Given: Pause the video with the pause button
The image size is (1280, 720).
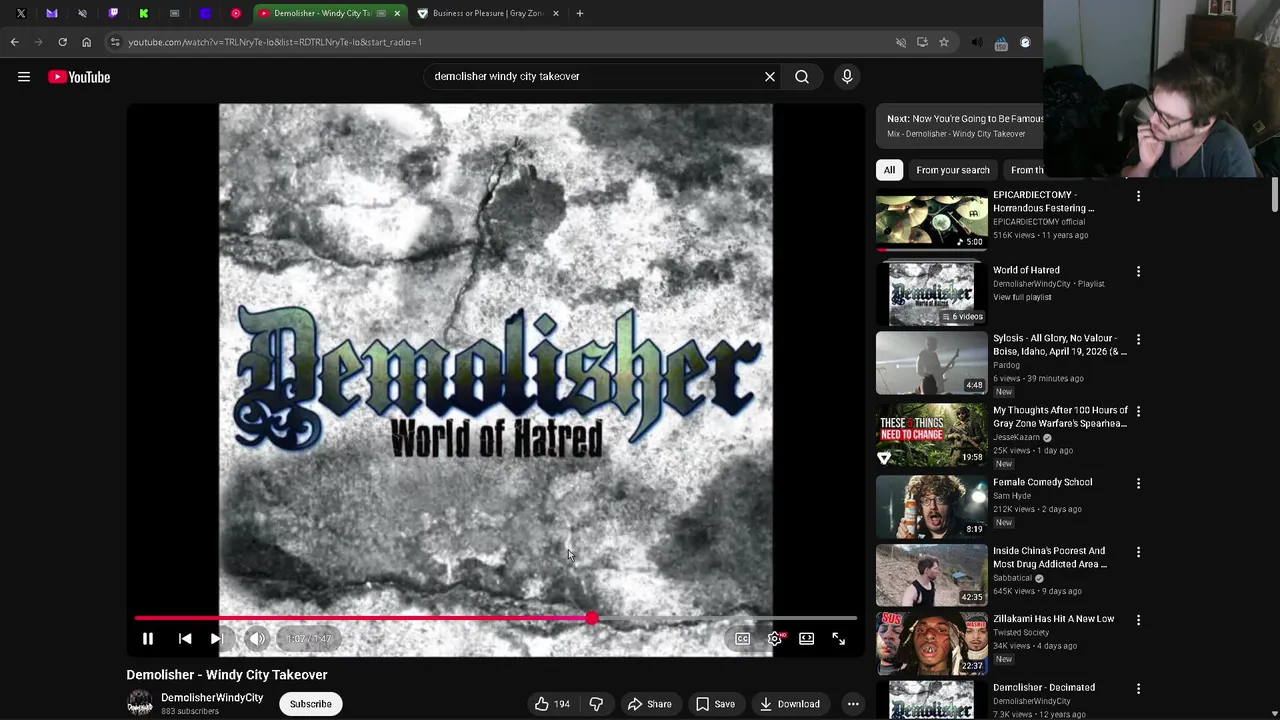Looking at the screenshot, I should (x=147, y=639).
